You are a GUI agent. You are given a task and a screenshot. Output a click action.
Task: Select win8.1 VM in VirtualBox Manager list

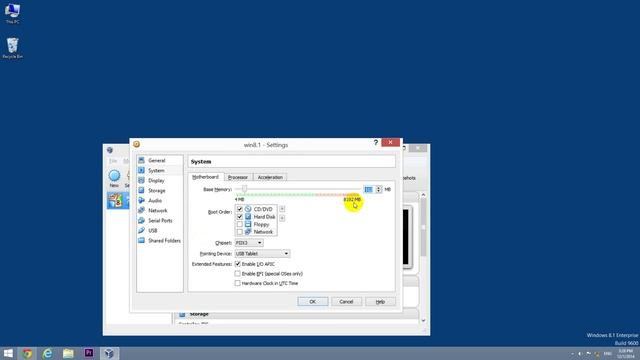tap(118, 200)
